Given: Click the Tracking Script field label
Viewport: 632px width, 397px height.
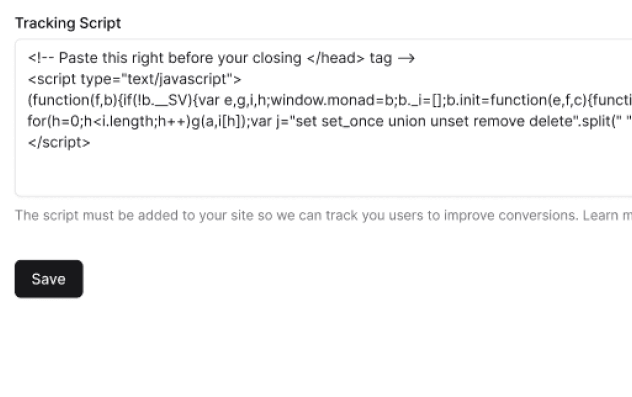Looking at the screenshot, I should click(68, 23).
